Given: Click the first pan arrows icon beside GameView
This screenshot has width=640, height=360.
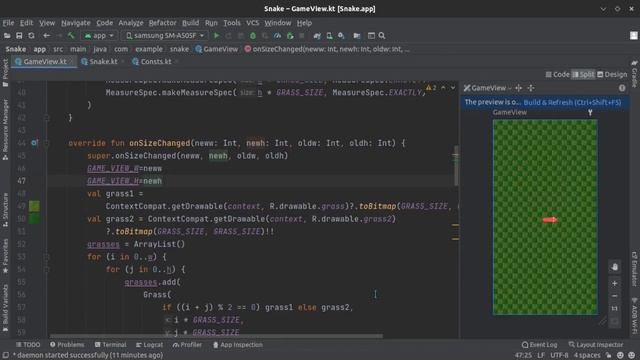Looking at the screenshot, I should pos(518,88).
